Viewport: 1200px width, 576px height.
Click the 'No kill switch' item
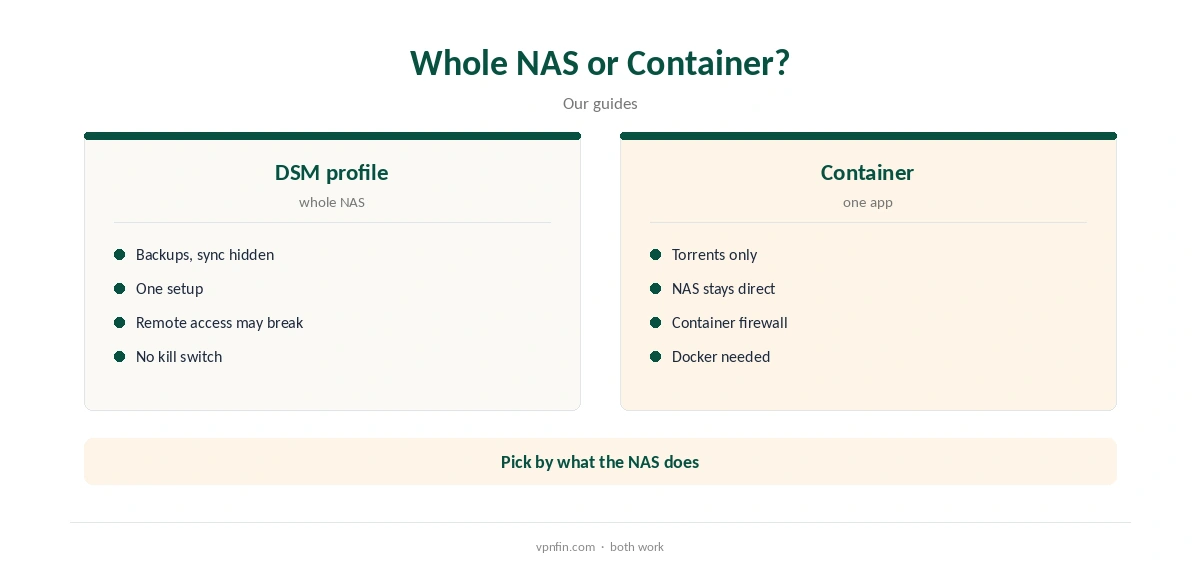pyautogui.click(x=179, y=356)
